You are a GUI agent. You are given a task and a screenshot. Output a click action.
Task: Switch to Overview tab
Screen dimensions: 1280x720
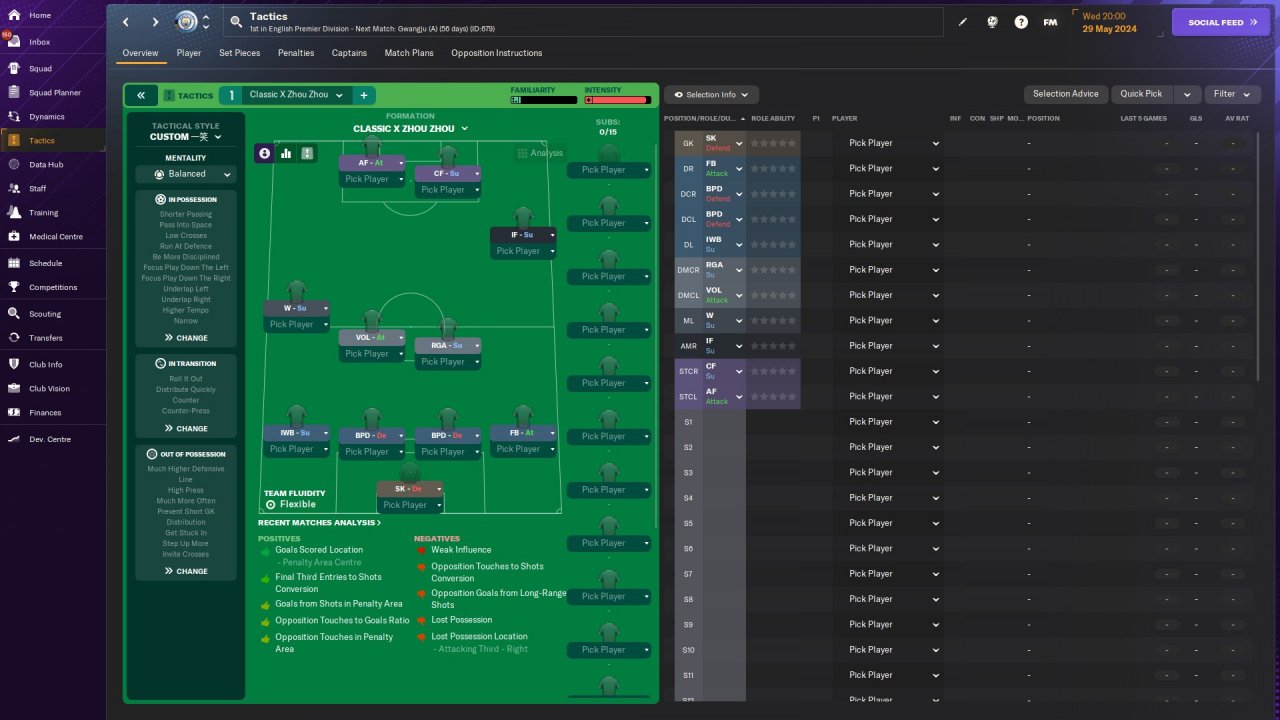point(140,53)
